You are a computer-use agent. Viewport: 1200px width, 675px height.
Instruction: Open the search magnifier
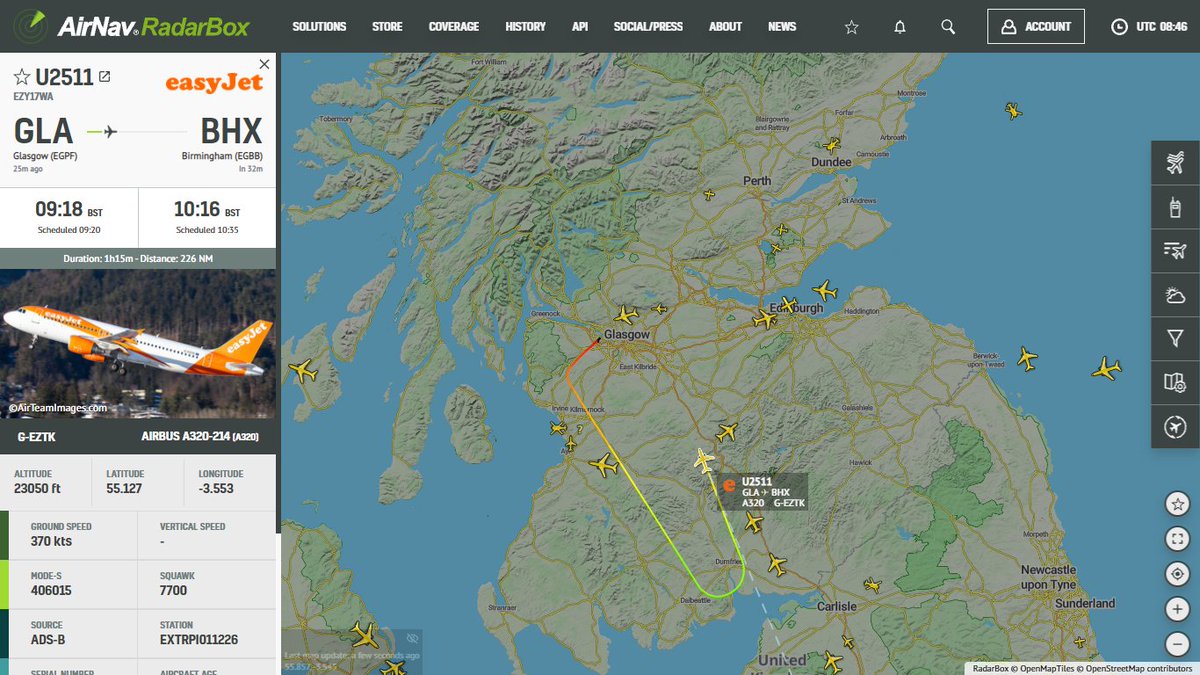click(x=948, y=27)
